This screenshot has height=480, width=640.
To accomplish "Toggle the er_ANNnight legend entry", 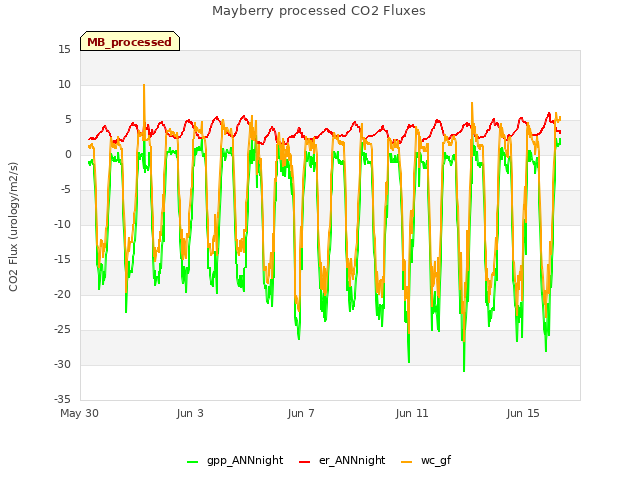I will pos(342,460).
